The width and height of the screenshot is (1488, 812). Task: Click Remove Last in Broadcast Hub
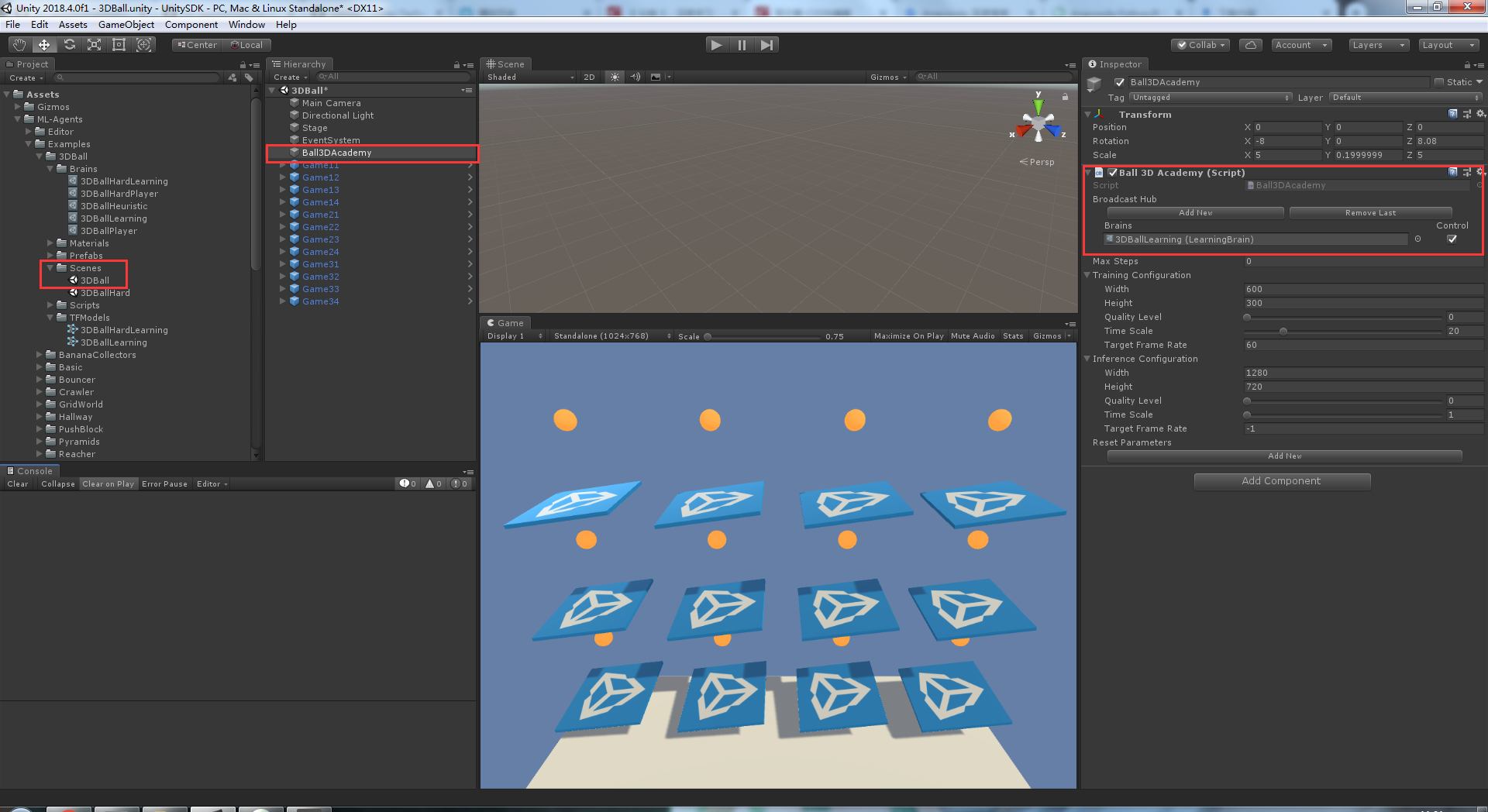point(1370,212)
